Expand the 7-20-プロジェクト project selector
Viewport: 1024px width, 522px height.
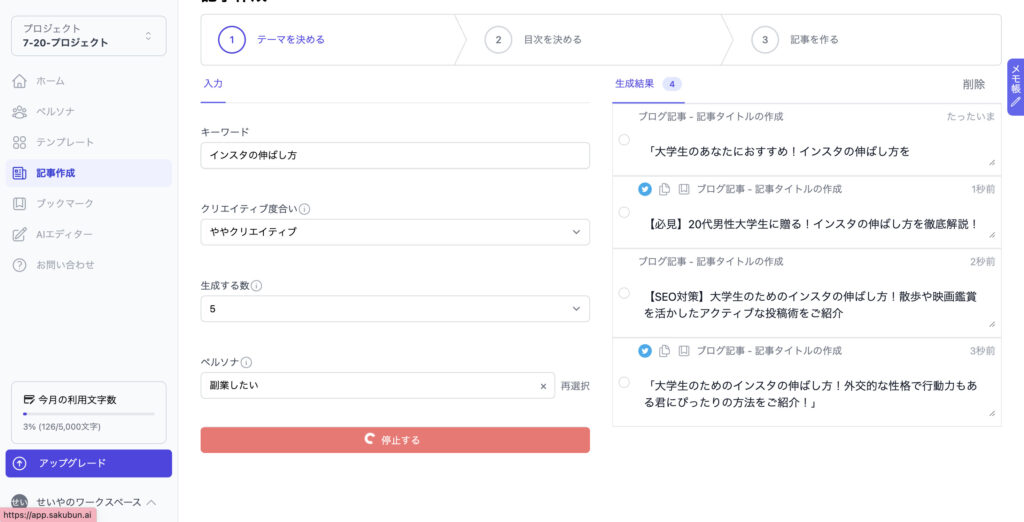[89, 36]
